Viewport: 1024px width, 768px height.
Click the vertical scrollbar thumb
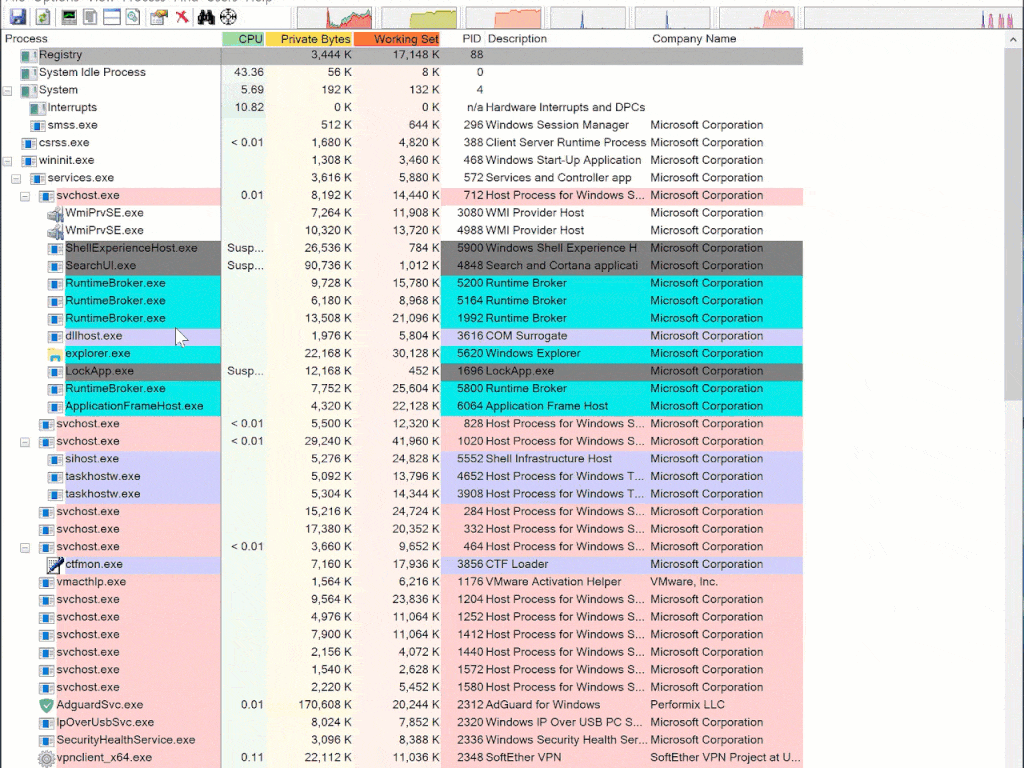click(x=1013, y=225)
